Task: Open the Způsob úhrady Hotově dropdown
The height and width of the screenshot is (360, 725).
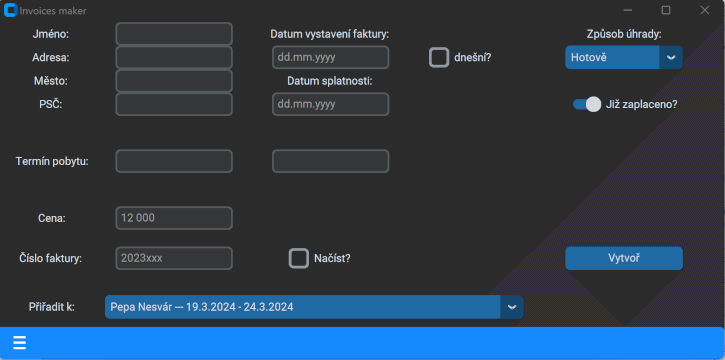Action: [624, 57]
